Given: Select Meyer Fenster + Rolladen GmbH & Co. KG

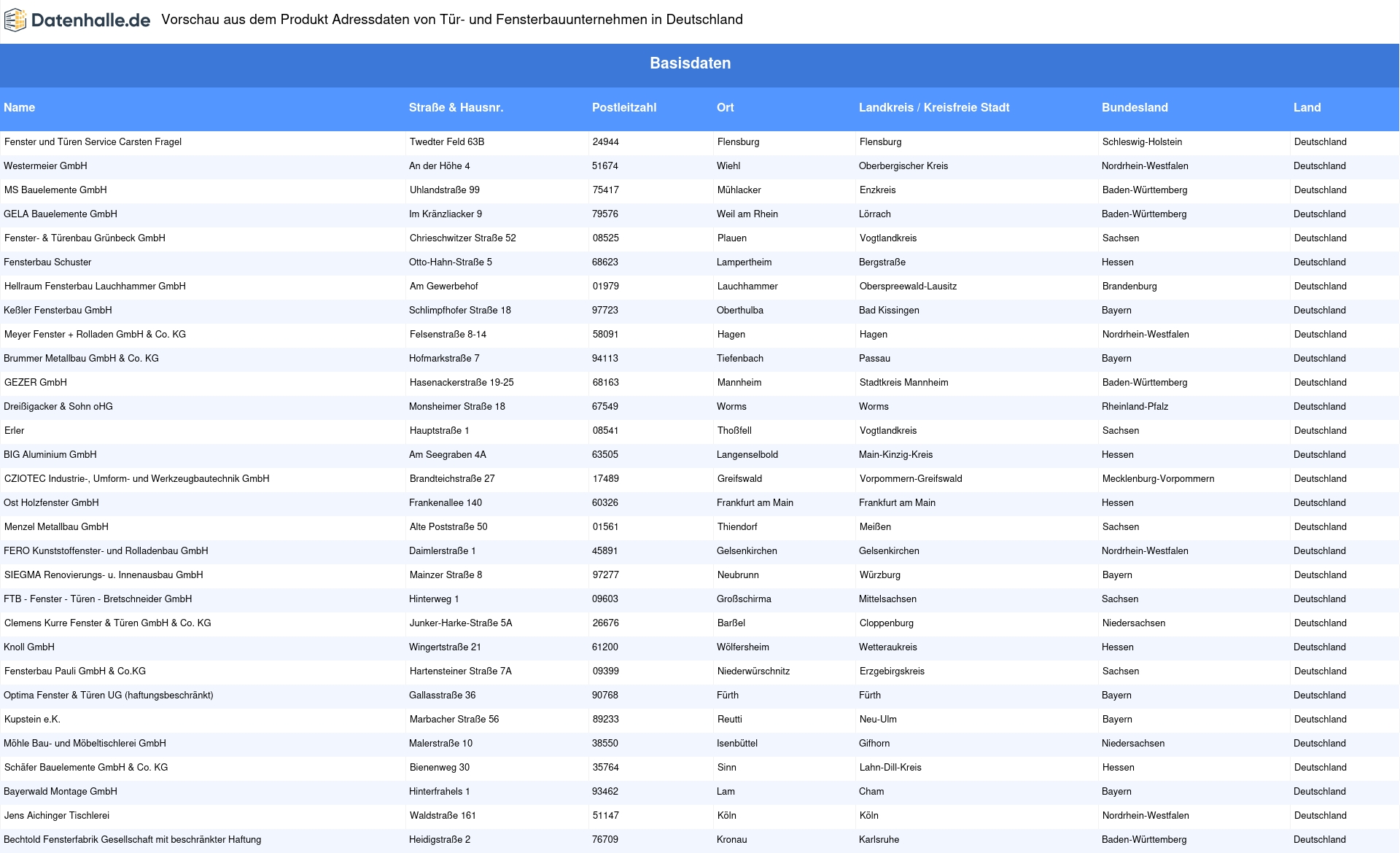Looking at the screenshot, I should (95, 334).
